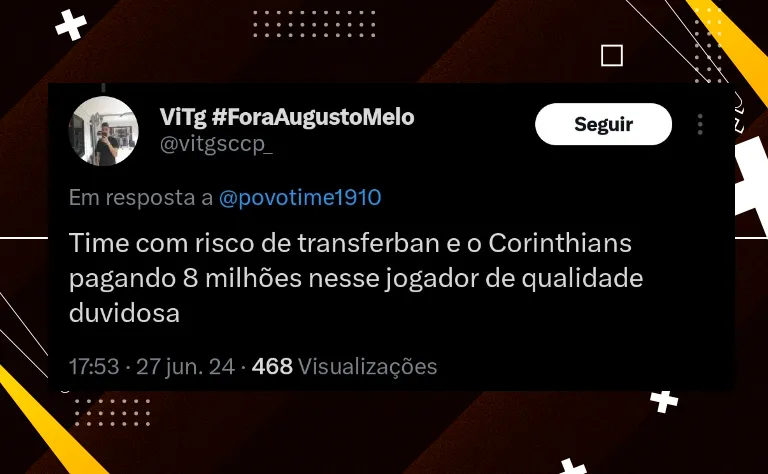This screenshot has width=768, height=474.
Task: Click the word Corinthians in the tweet
Action: click(560, 243)
